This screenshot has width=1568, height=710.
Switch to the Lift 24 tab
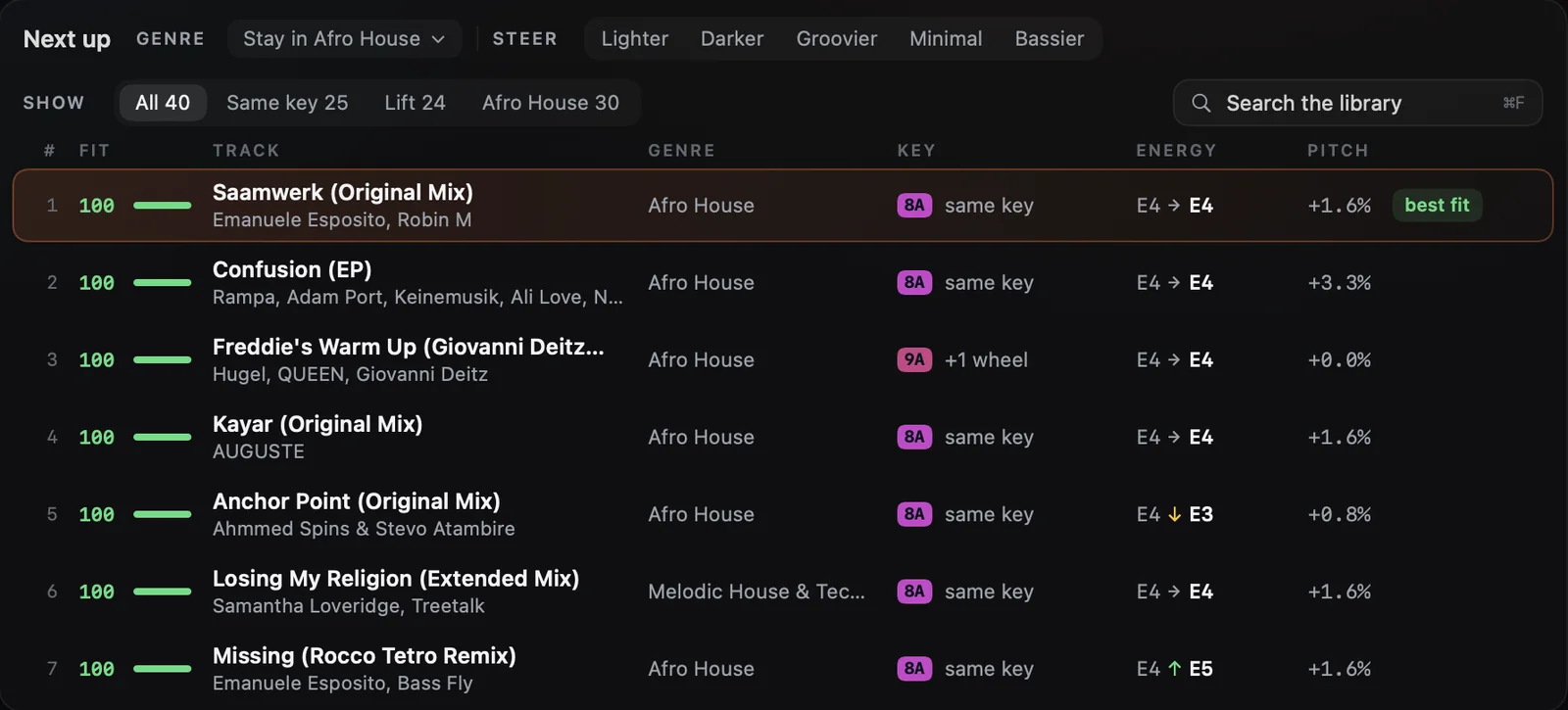pyautogui.click(x=415, y=103)
